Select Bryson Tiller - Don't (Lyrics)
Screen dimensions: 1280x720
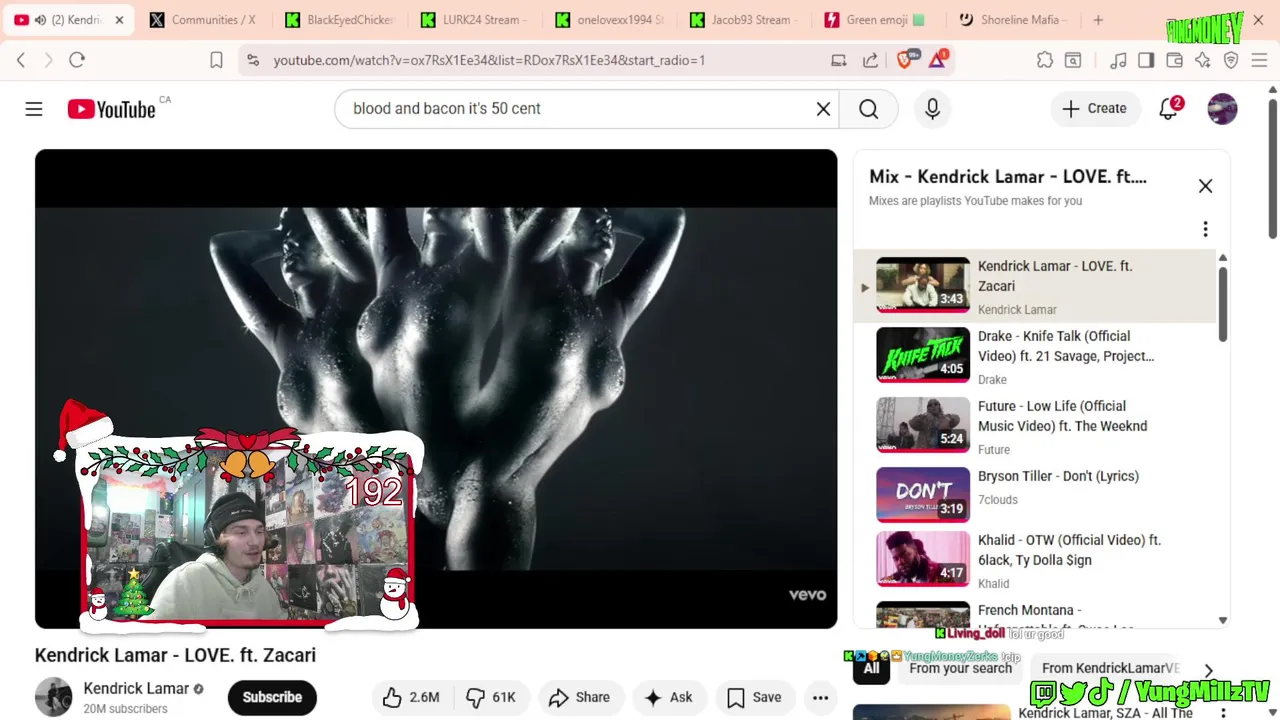point(1035,495)
